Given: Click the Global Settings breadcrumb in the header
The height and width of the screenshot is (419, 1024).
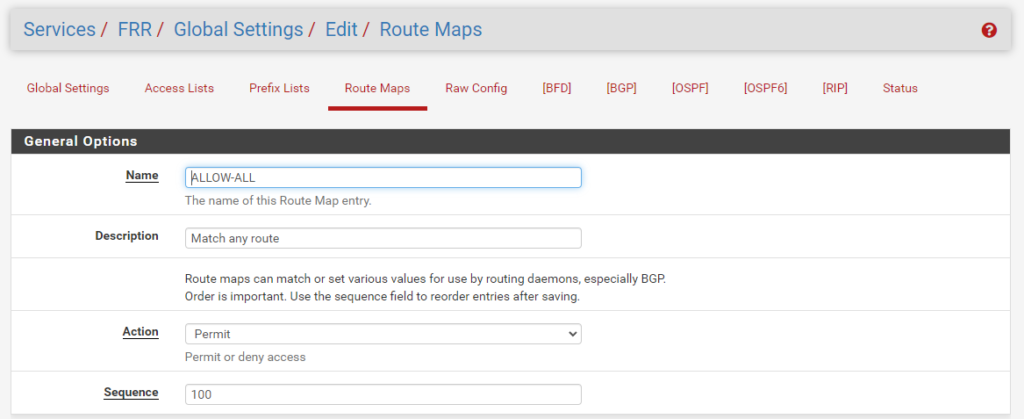Looking at the screenshot, I should 238,30.
